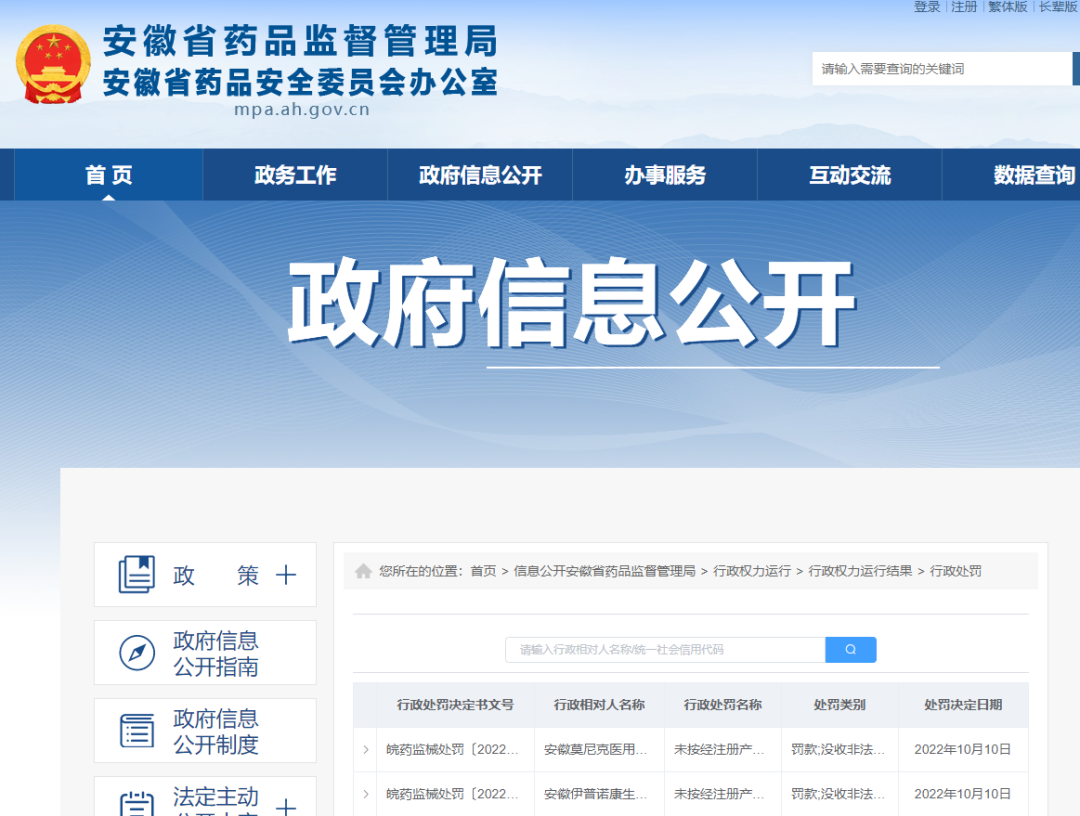Expand the 政策 section with plus sign
The width and height of the screenshot is (1080, 816).
[x=286, y=575]
